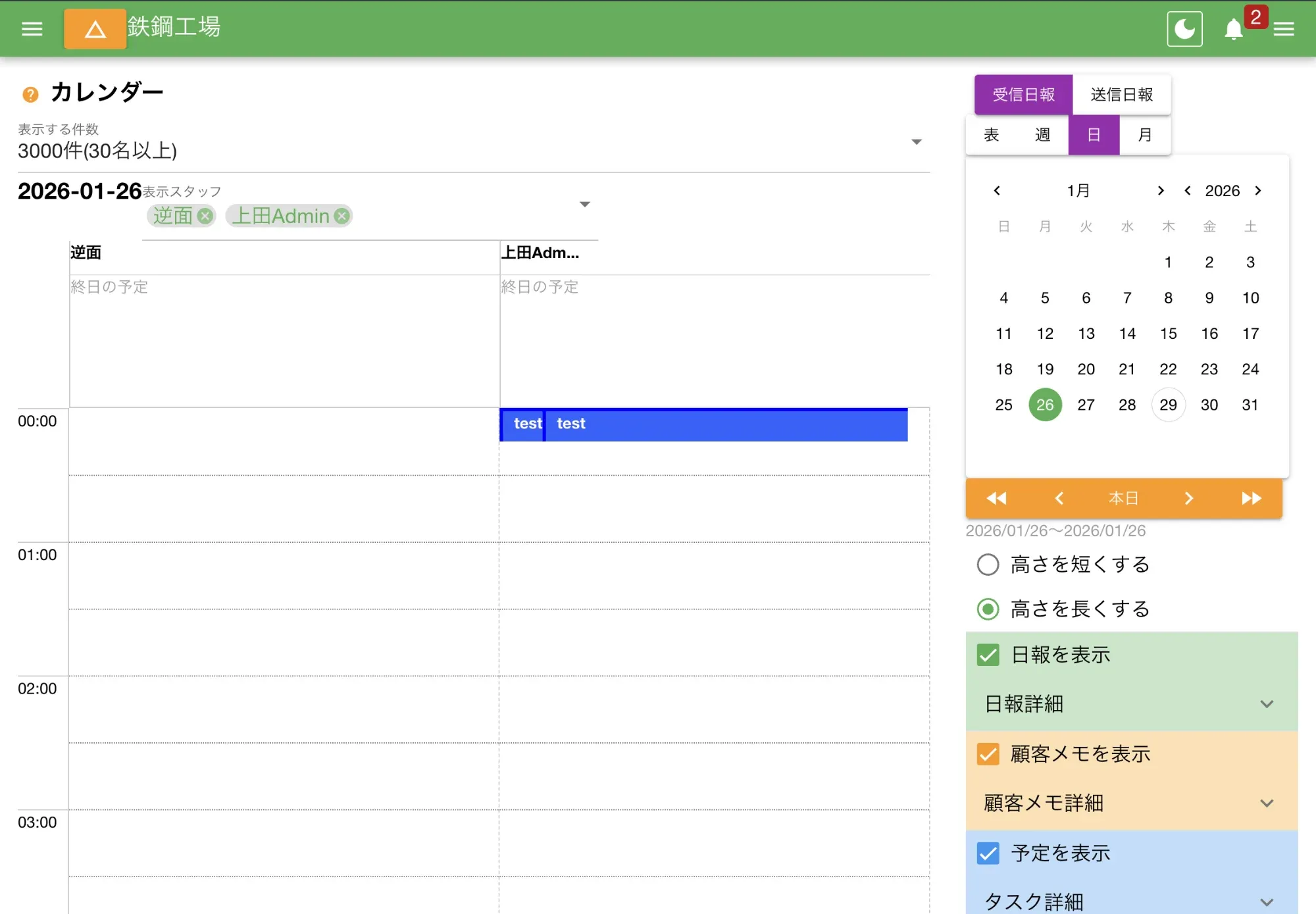
Task: Jump back with double-left arrow button
Action: tap(996, 498)
